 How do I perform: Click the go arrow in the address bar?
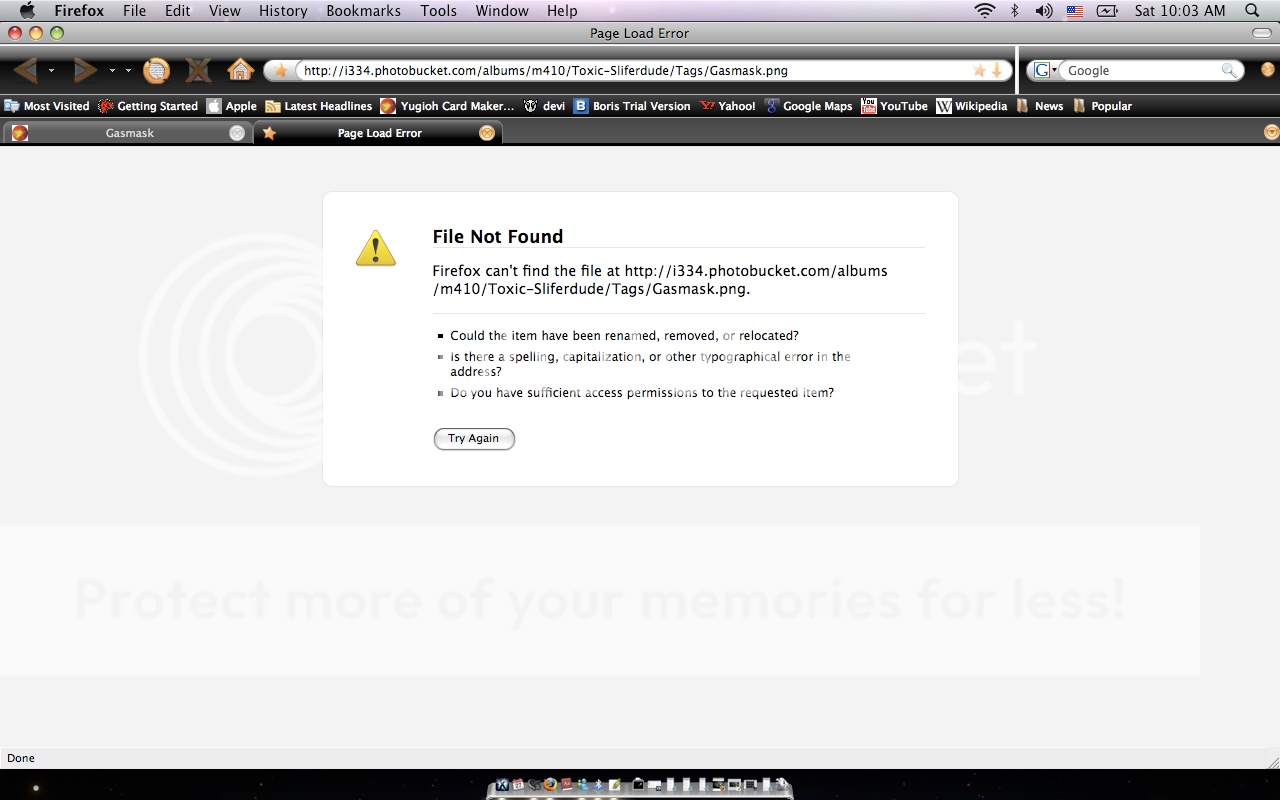tap(997, 71)
